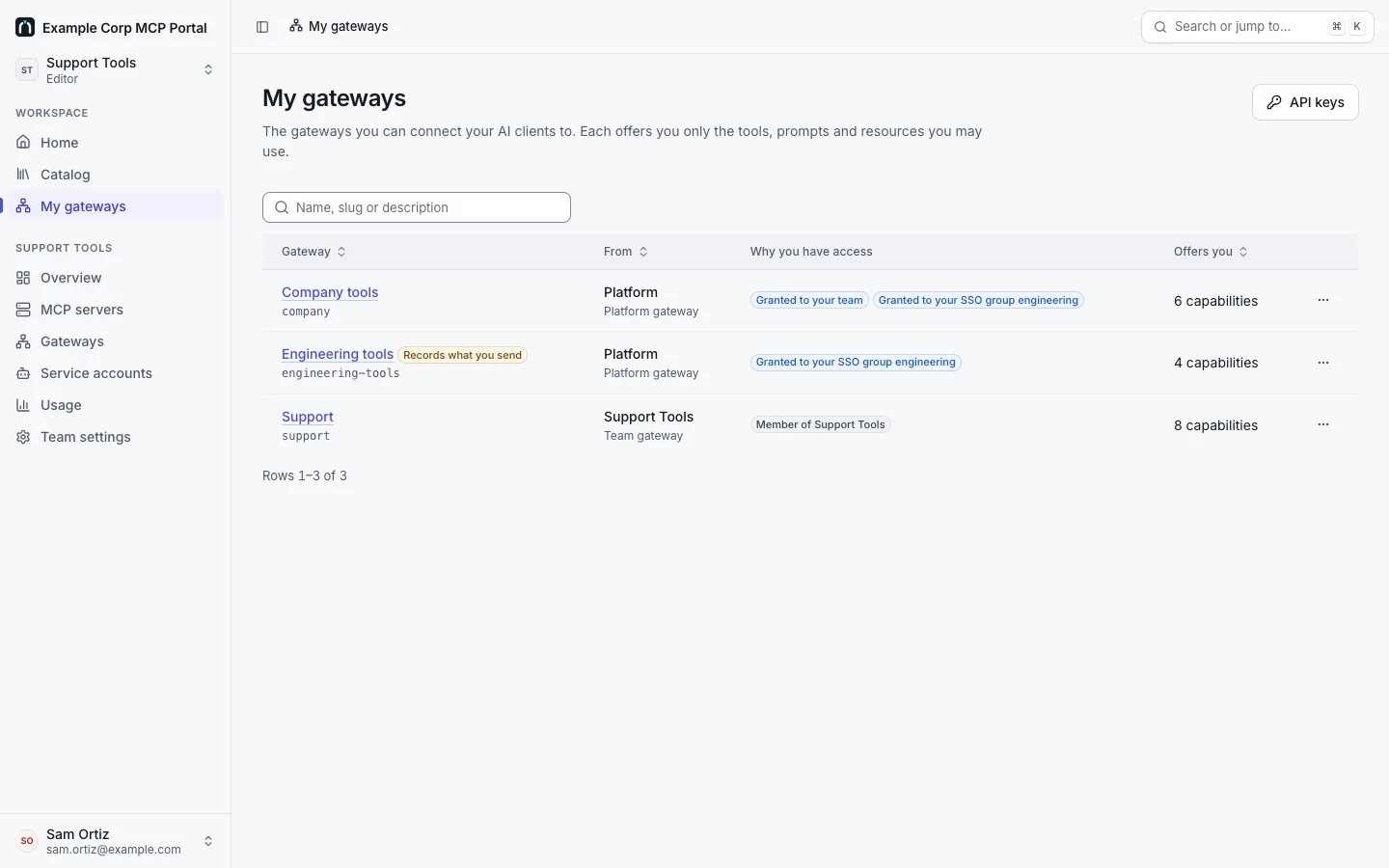The image size is (1389, 868).
Task: Open the Support Tools team switcher
Action: coord(116,69)
